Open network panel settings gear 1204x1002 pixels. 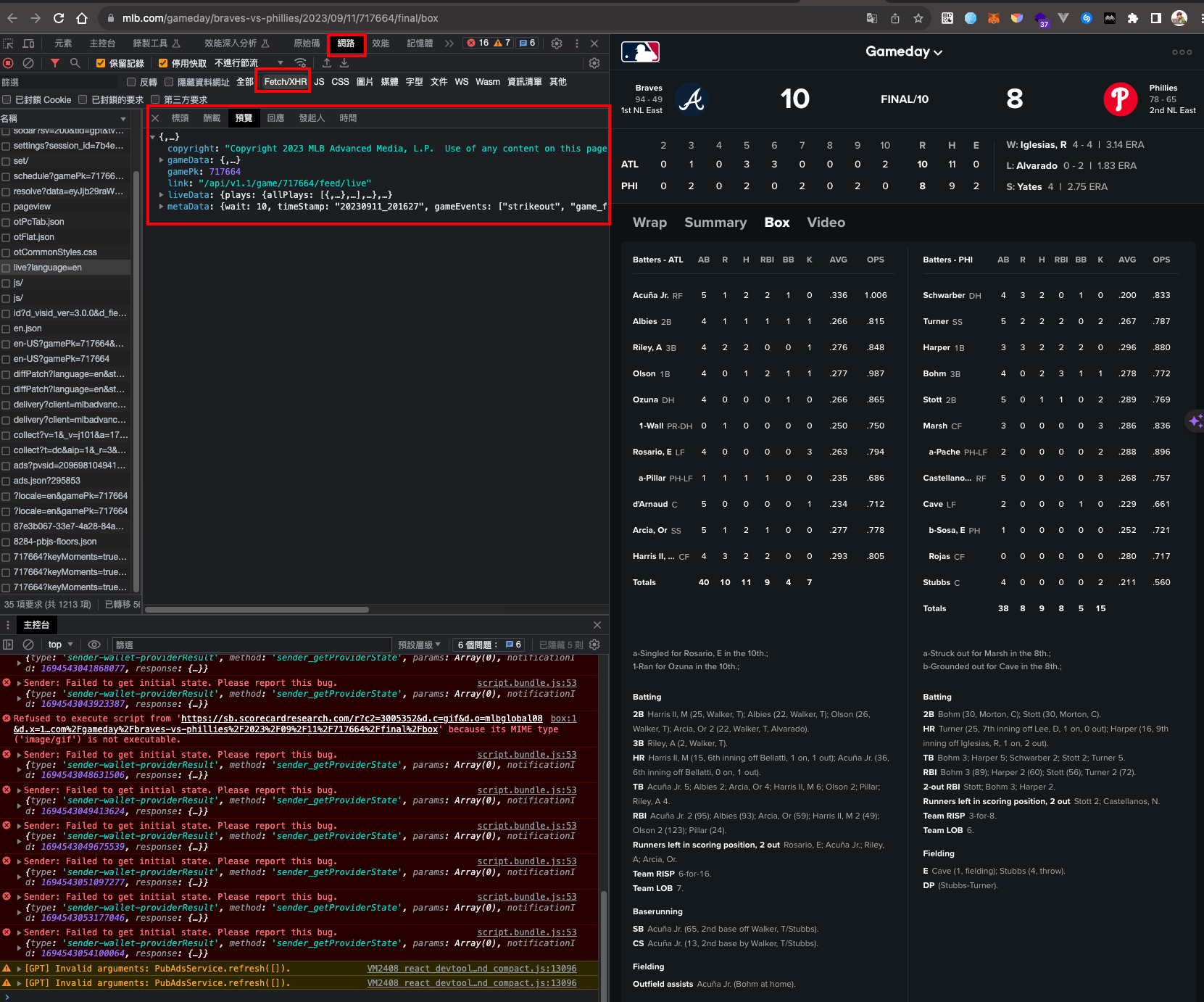click(594, 63)
